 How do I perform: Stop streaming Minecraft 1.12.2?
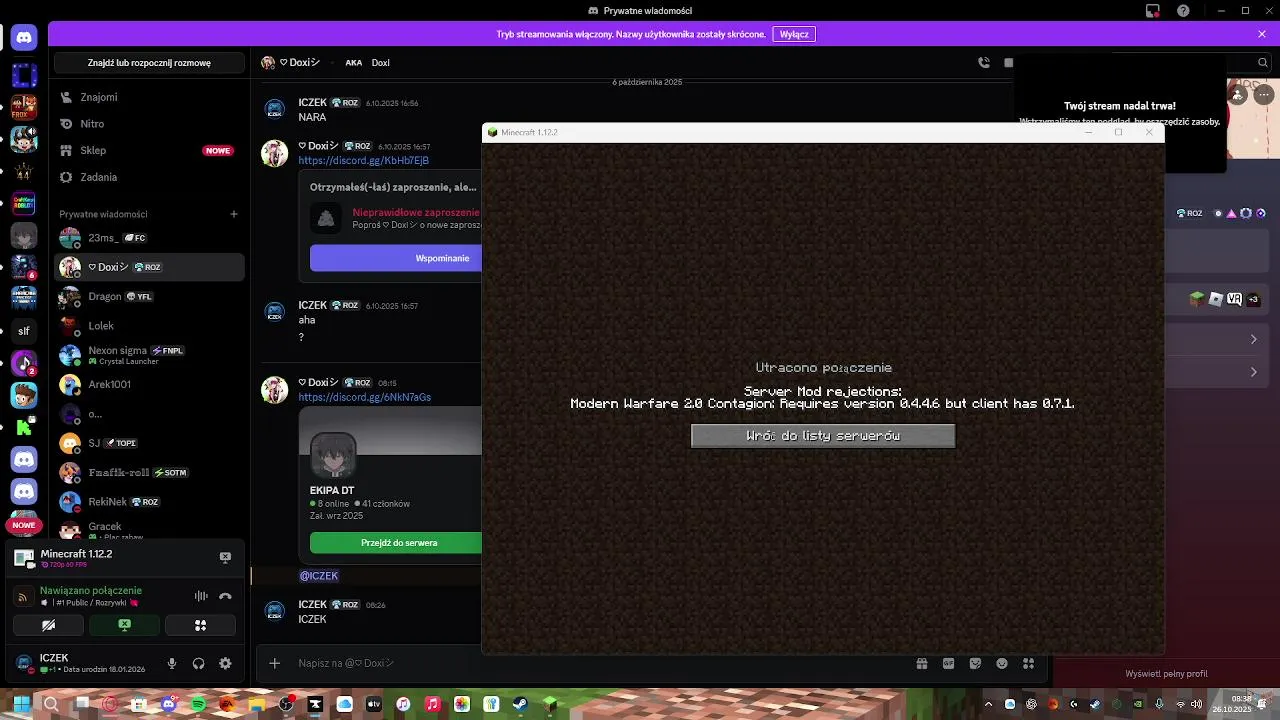(x=225, y=557)
